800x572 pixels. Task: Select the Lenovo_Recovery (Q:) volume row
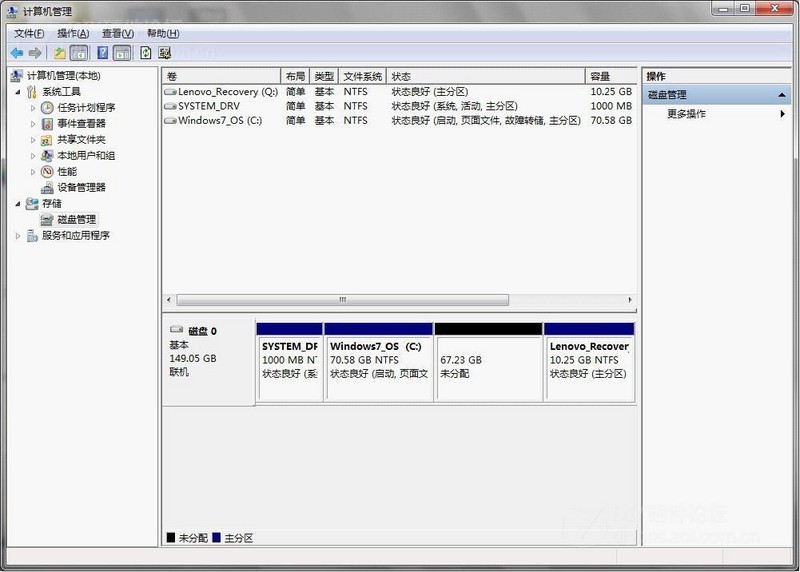(x=227, y=92)
